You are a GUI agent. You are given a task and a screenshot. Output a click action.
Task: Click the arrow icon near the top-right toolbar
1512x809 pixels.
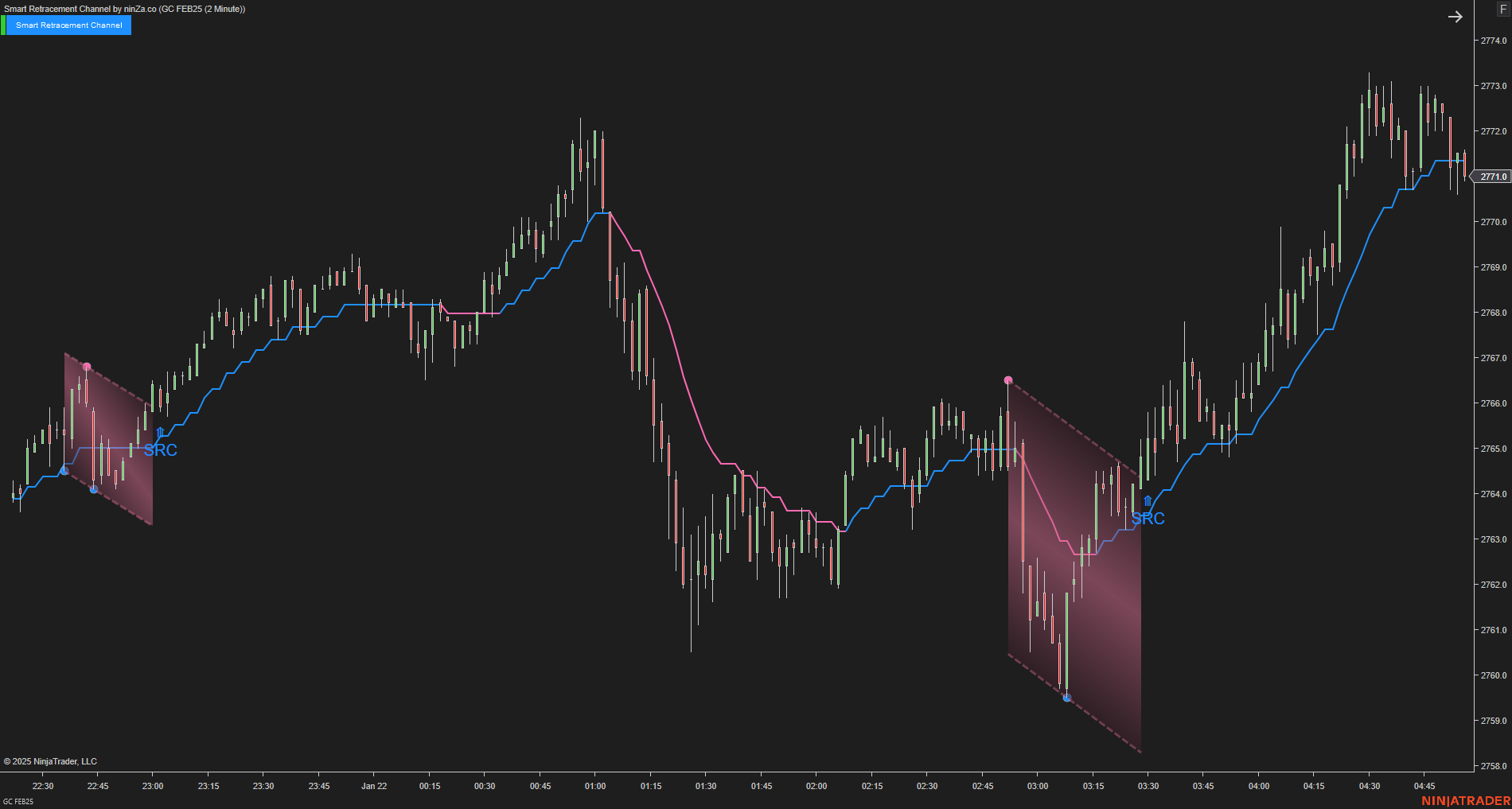[1456, 16]
